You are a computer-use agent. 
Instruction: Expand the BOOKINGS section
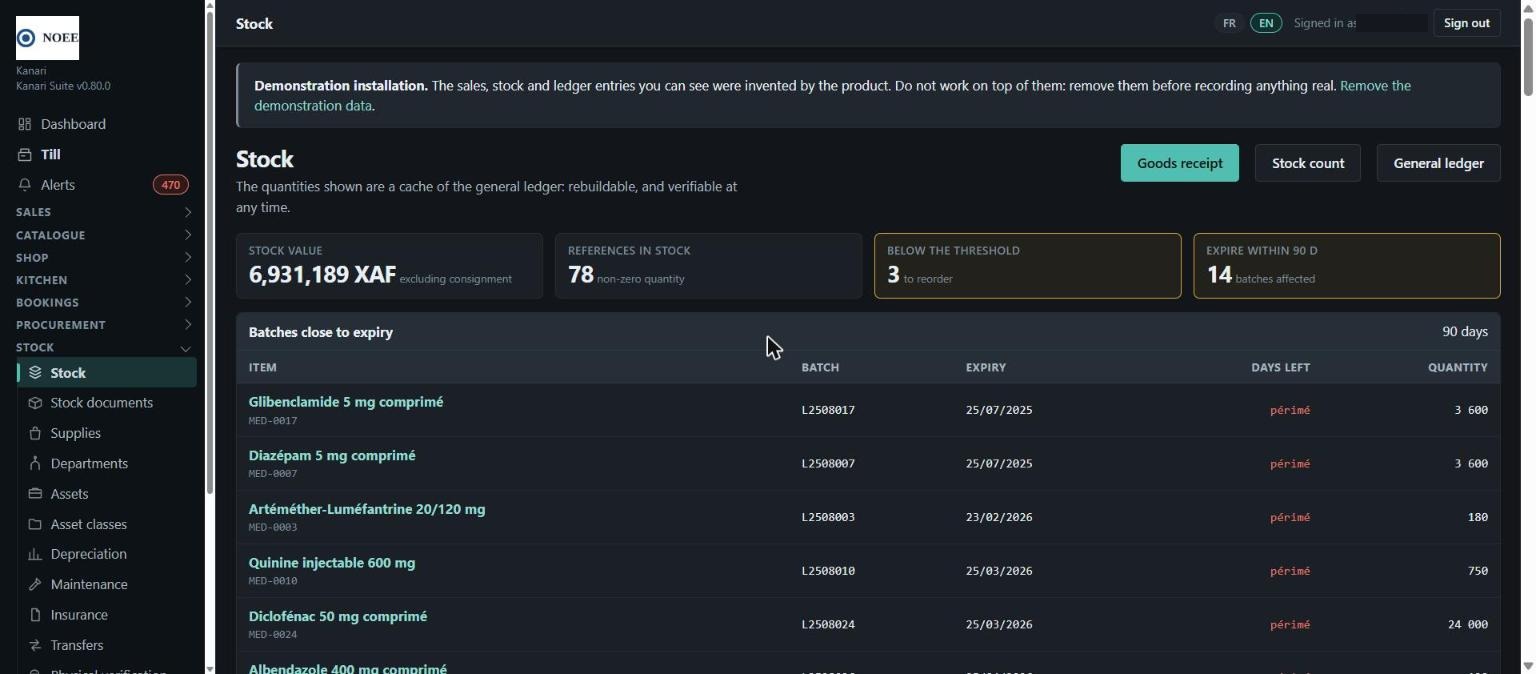pyautogui.click(x=105, y=302)
